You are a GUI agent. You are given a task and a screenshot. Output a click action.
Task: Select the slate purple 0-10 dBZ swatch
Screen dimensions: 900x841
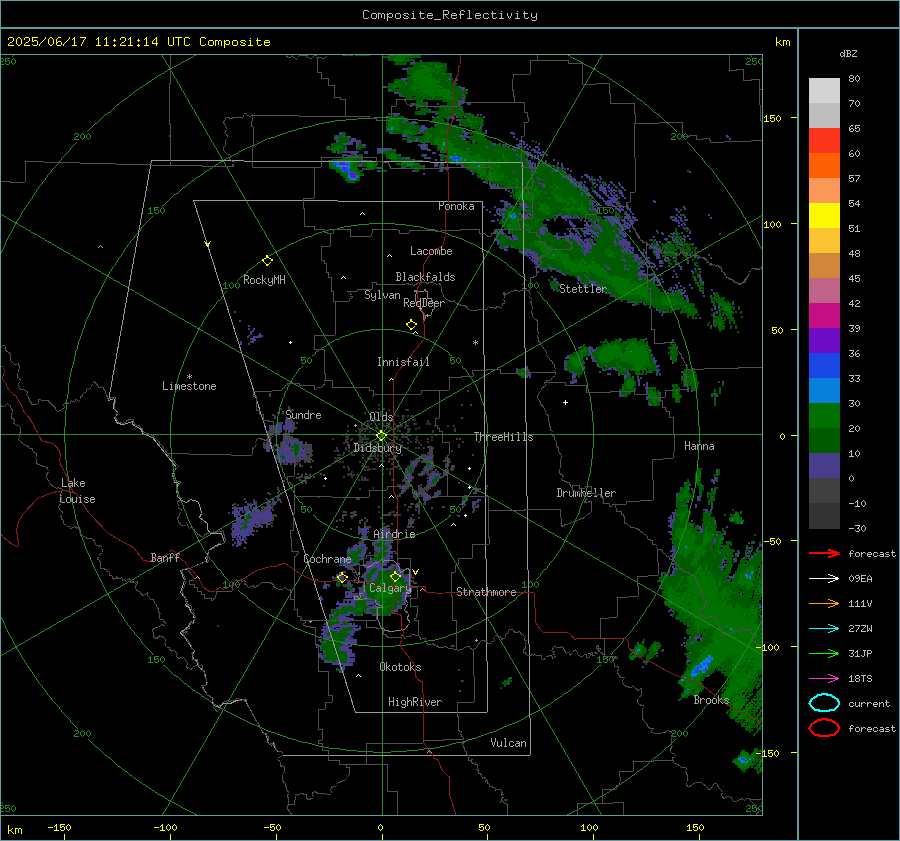click(x=824, y=466)
